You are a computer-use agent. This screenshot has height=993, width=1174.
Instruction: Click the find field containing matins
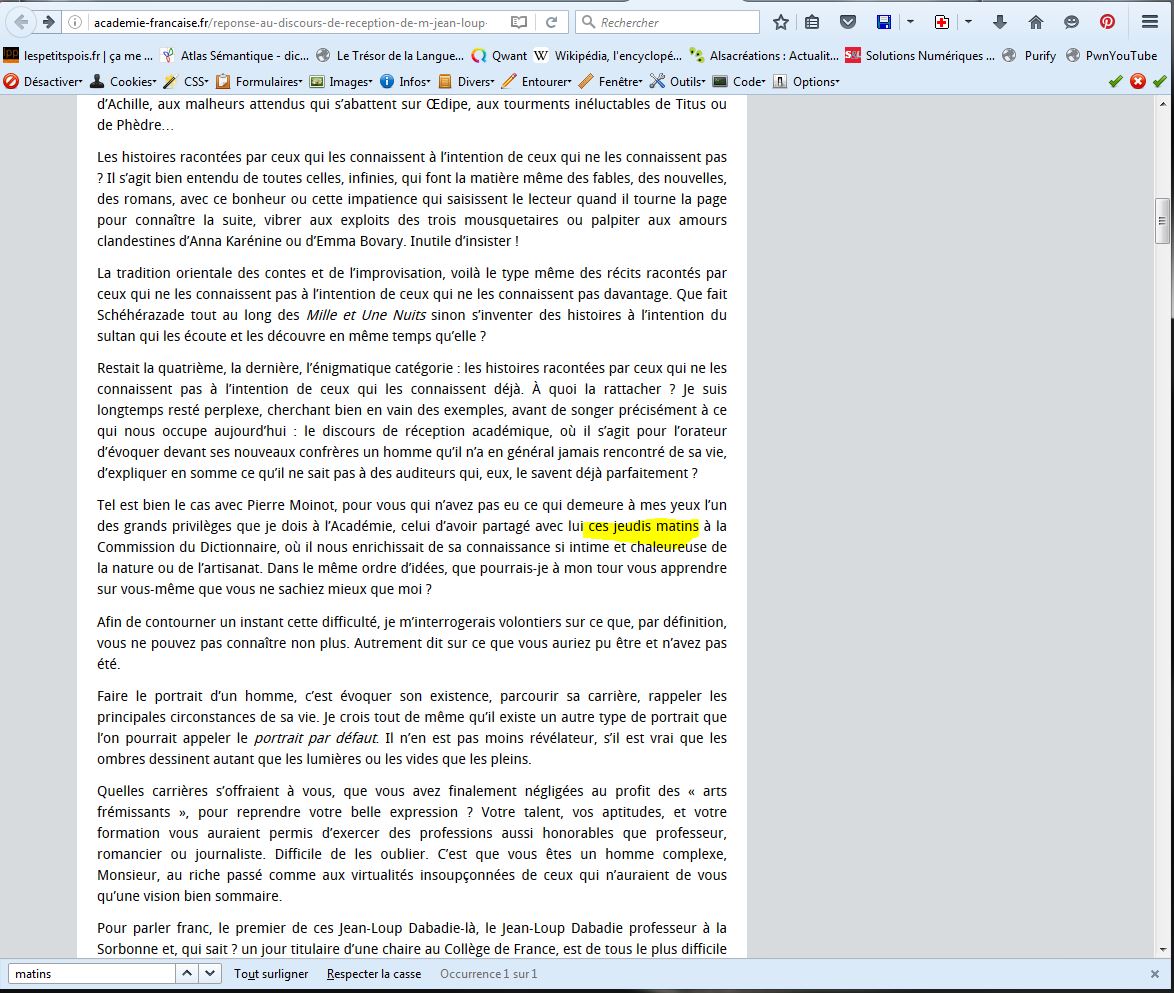point(91,974)
